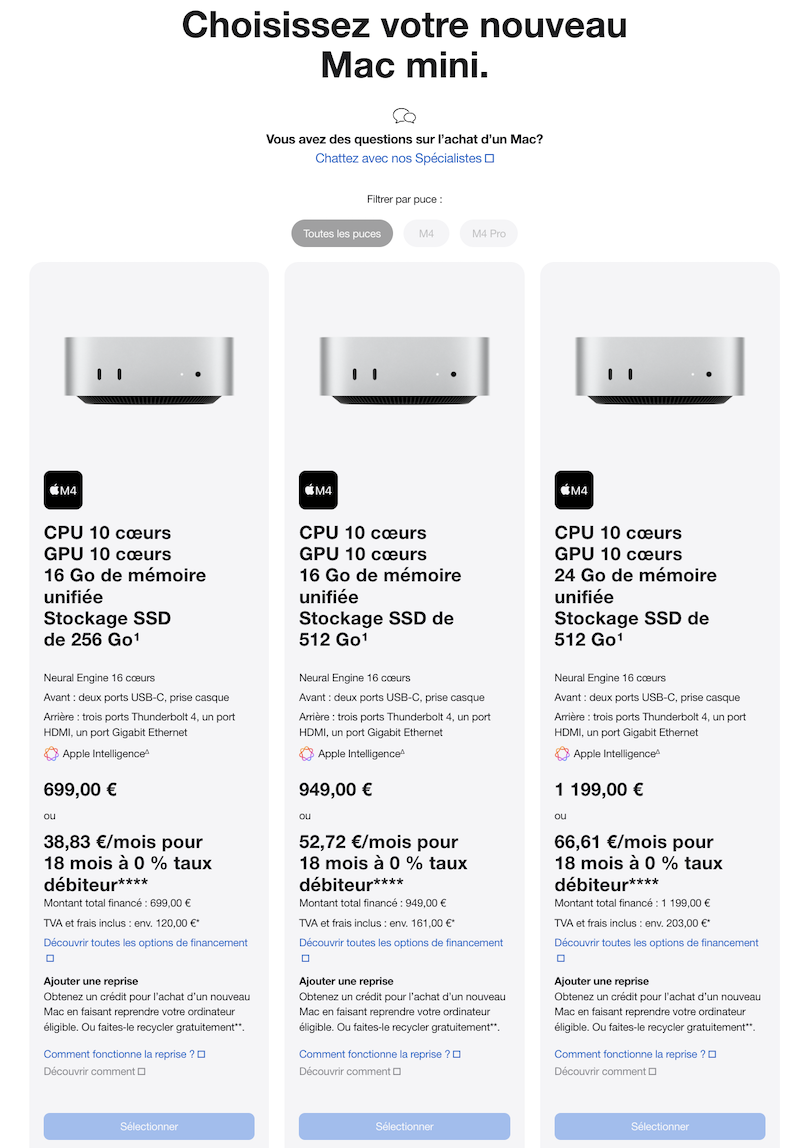This screenshot has height=1148, width=800.
Task: Click the chat bubbles icon
Action: click(404, 116)
